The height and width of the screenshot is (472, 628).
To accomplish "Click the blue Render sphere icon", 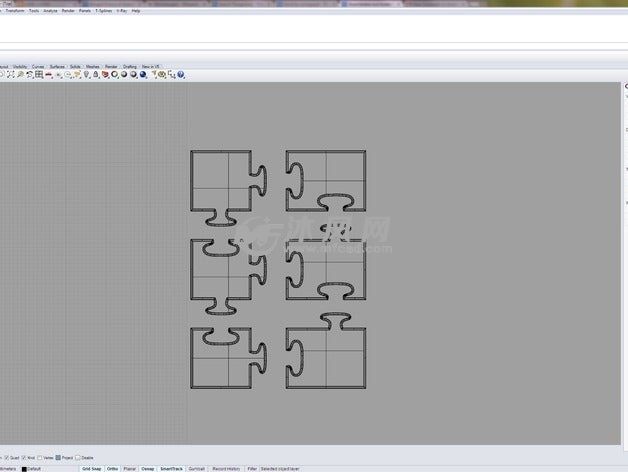I will pos(143,74).
